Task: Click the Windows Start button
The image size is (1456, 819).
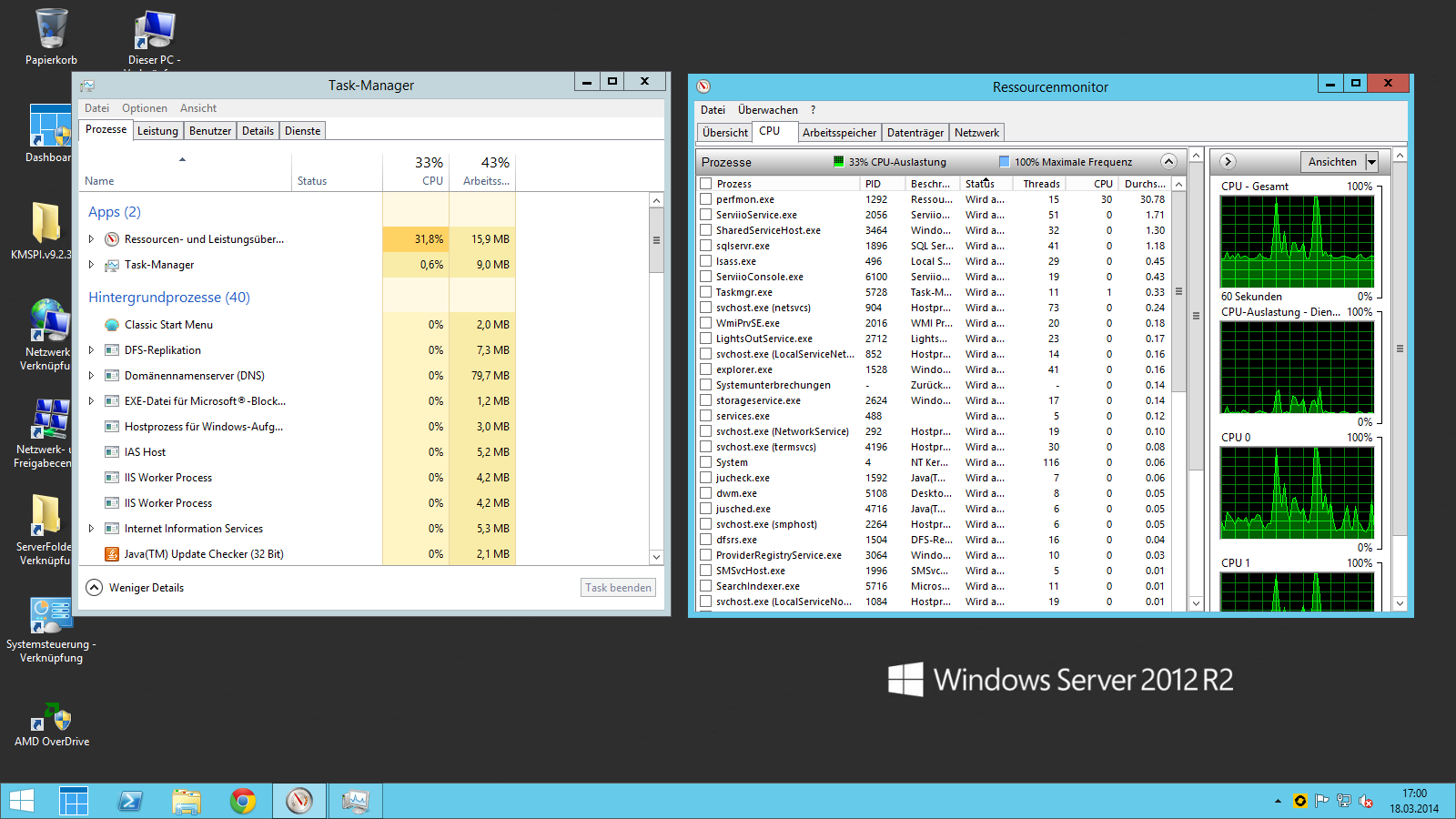Action: click(x=21, y=801)
